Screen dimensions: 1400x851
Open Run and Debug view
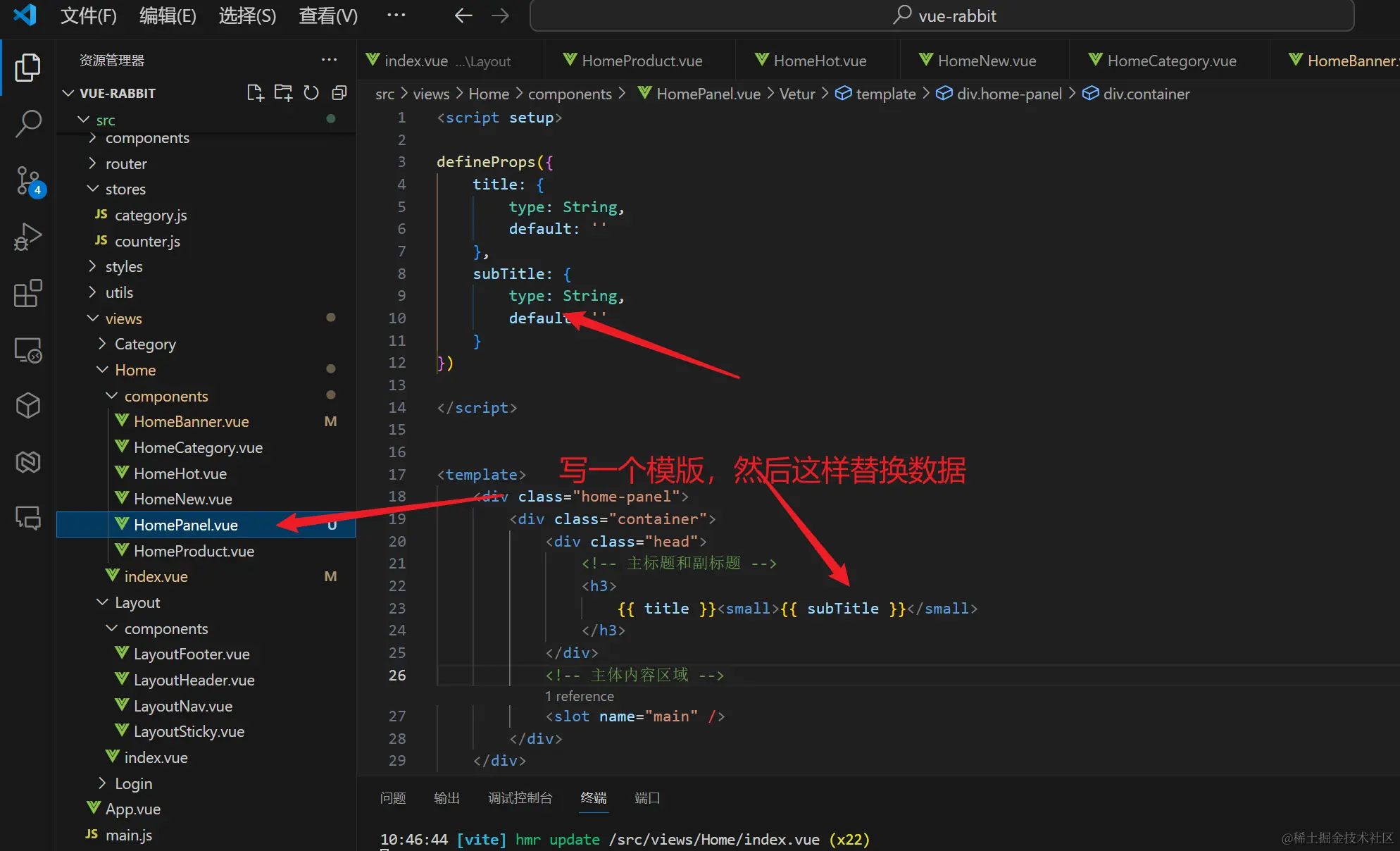(x=28, y=237)
